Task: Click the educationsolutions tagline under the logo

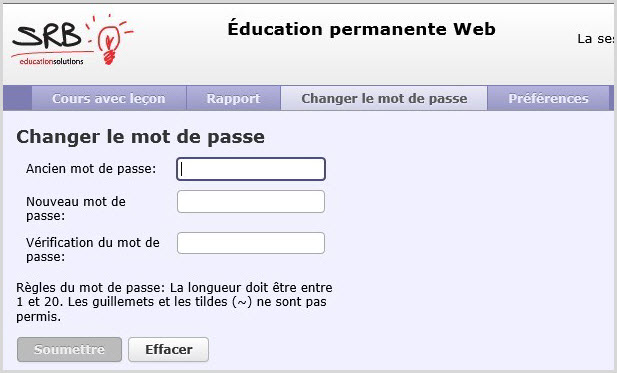Action: 52,61
